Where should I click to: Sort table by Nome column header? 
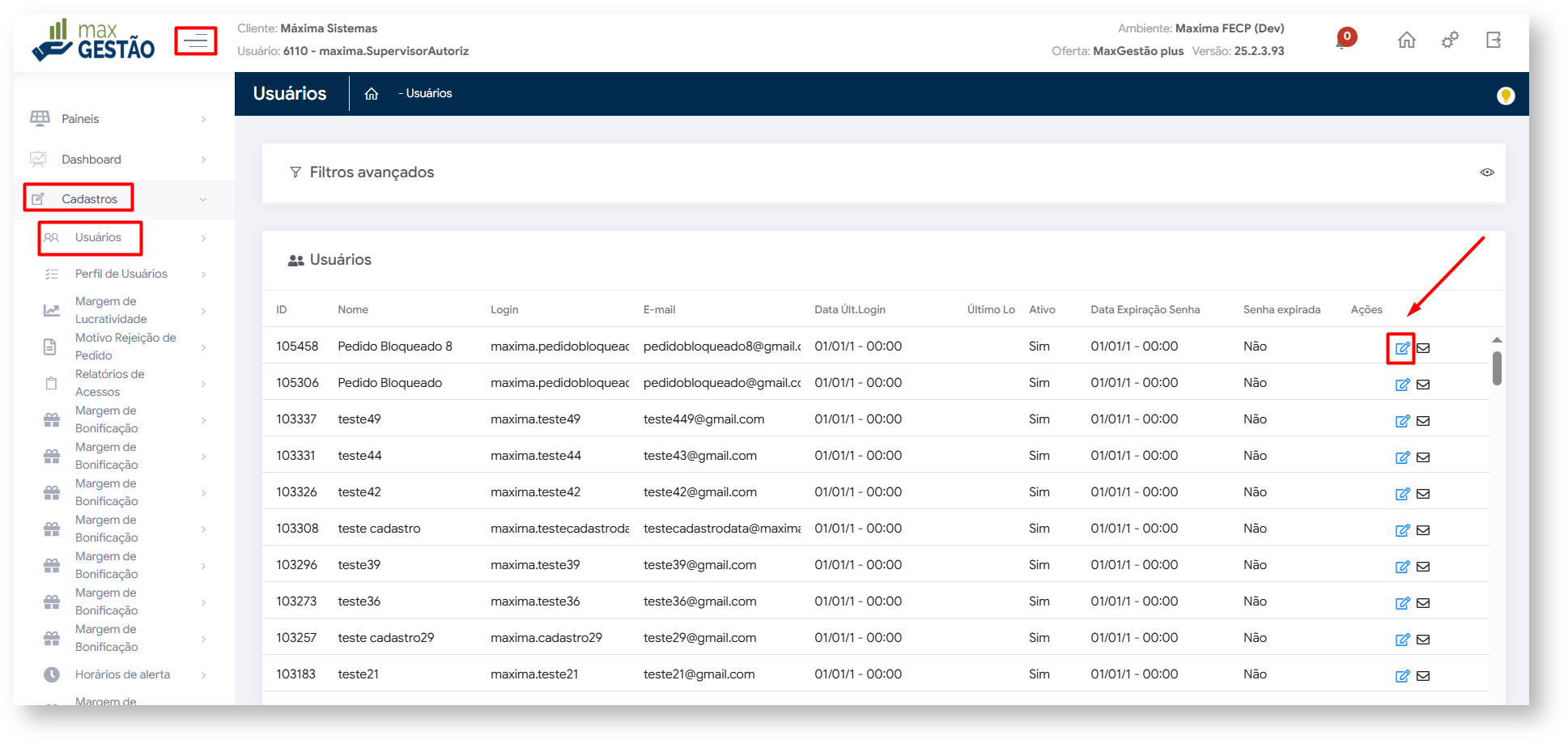[x=353, y=309]
